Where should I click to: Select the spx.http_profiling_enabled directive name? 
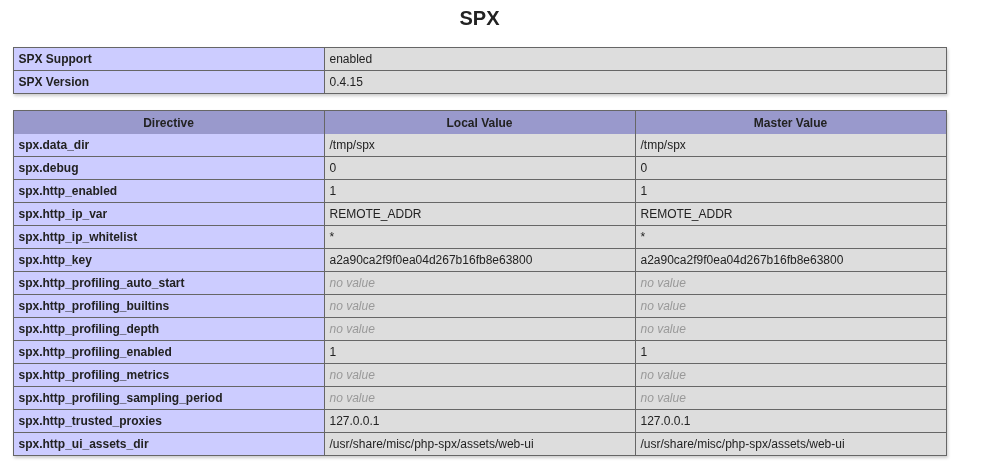(95, 352)
